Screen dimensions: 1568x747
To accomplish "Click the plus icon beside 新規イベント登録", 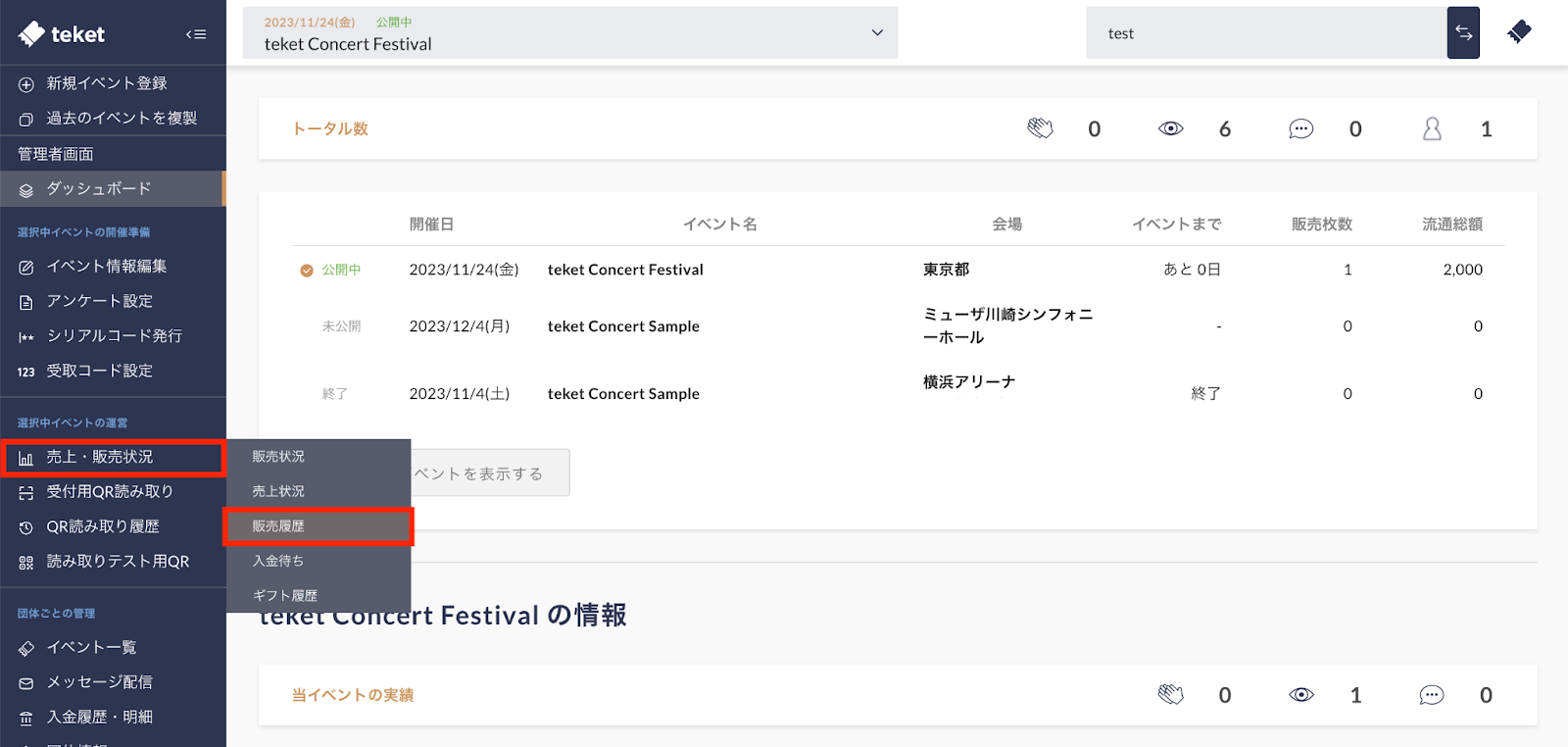I will (x=26, y=84).
